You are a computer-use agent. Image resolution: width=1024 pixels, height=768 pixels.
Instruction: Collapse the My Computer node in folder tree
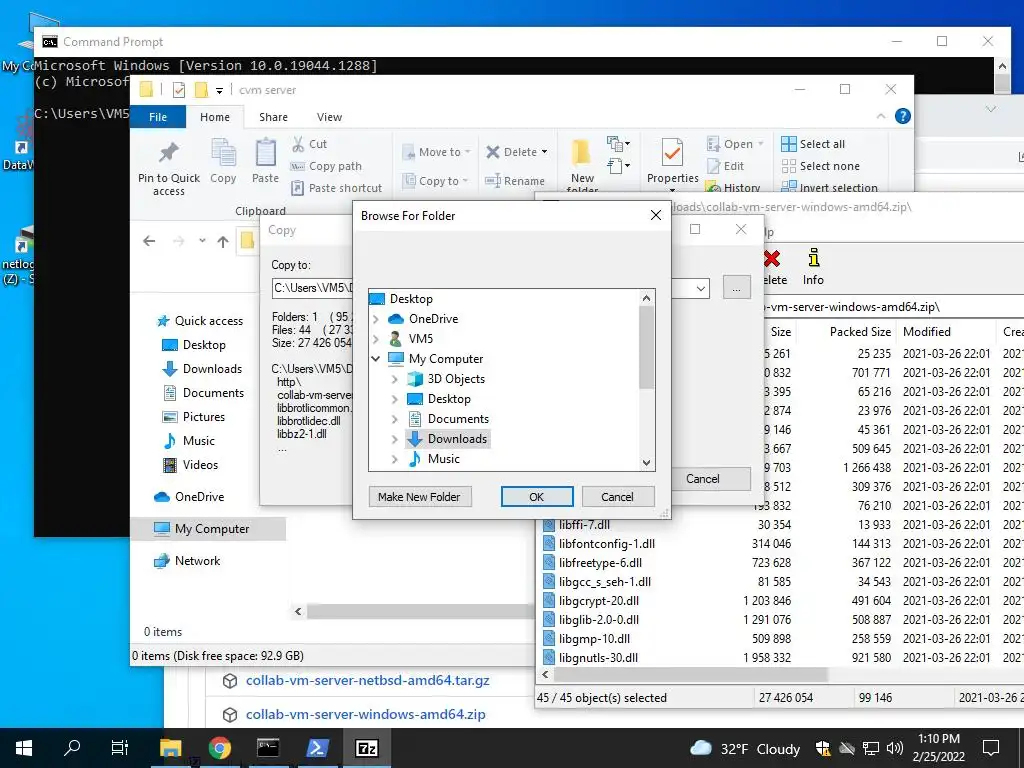376,359
